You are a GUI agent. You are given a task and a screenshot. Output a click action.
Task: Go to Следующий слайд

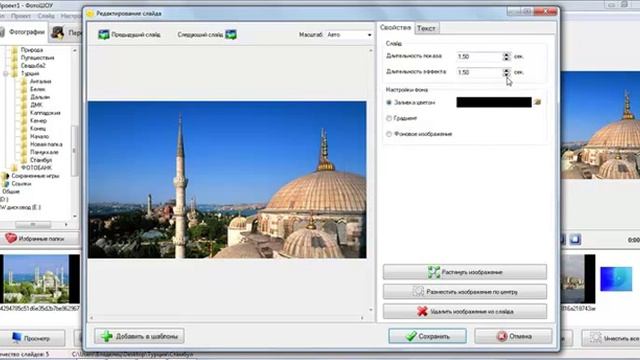point(207,35)
